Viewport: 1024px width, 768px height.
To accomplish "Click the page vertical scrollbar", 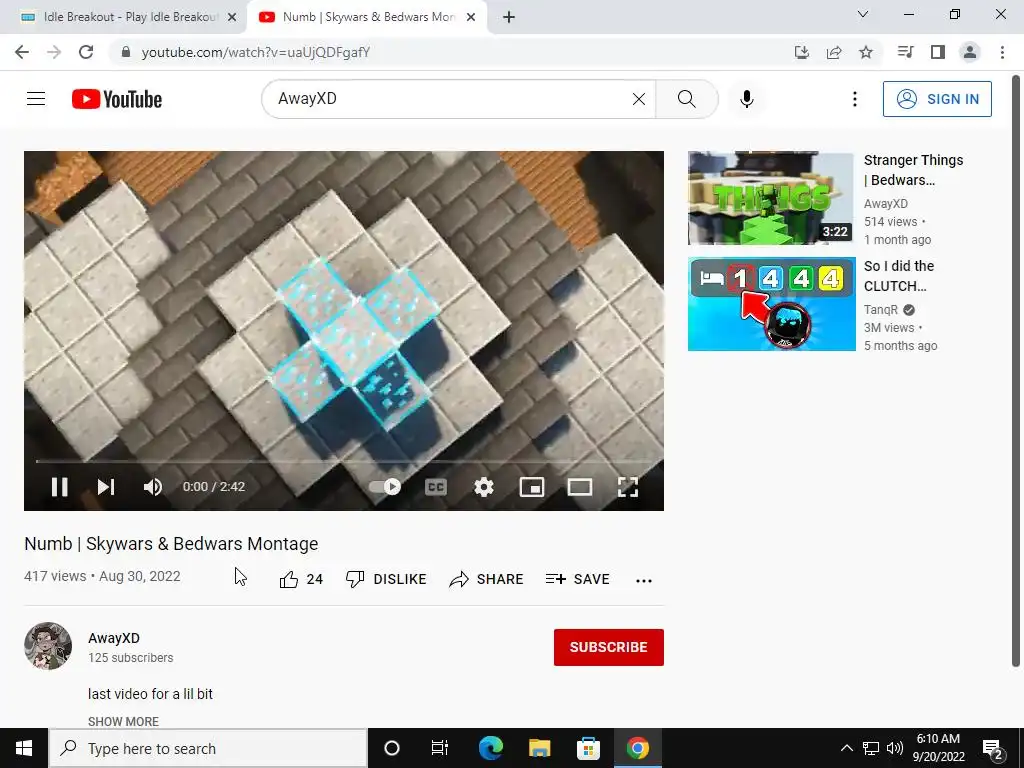I will 1016,372.
